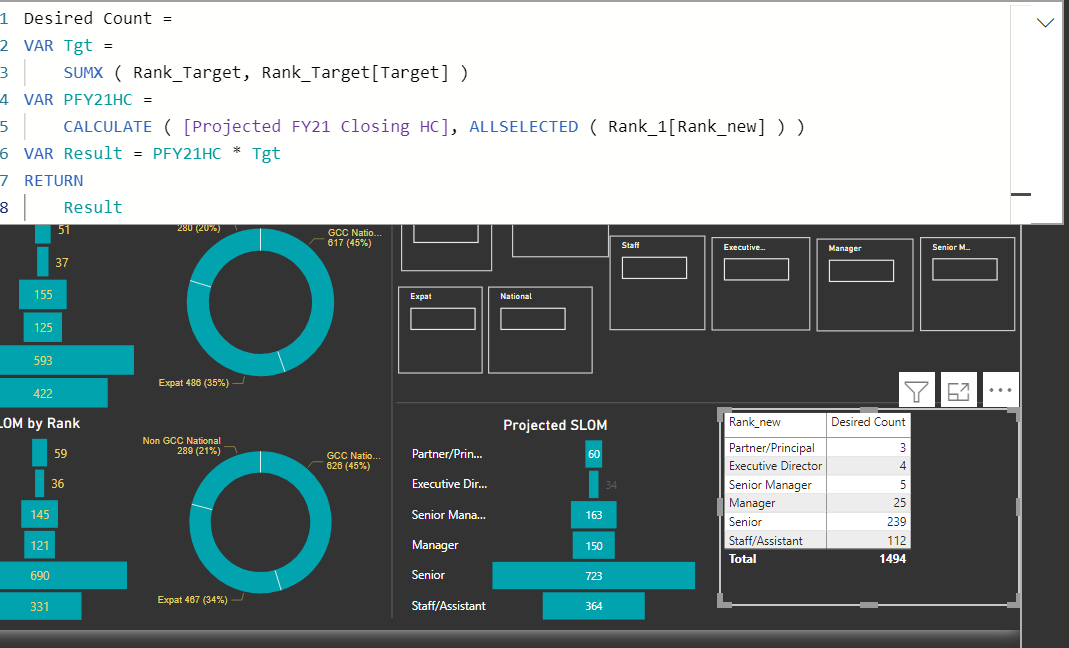The height and width of the screenshot is (648, 1069).
Task: Select the Senior Manager bar 163
Action: 594,515
